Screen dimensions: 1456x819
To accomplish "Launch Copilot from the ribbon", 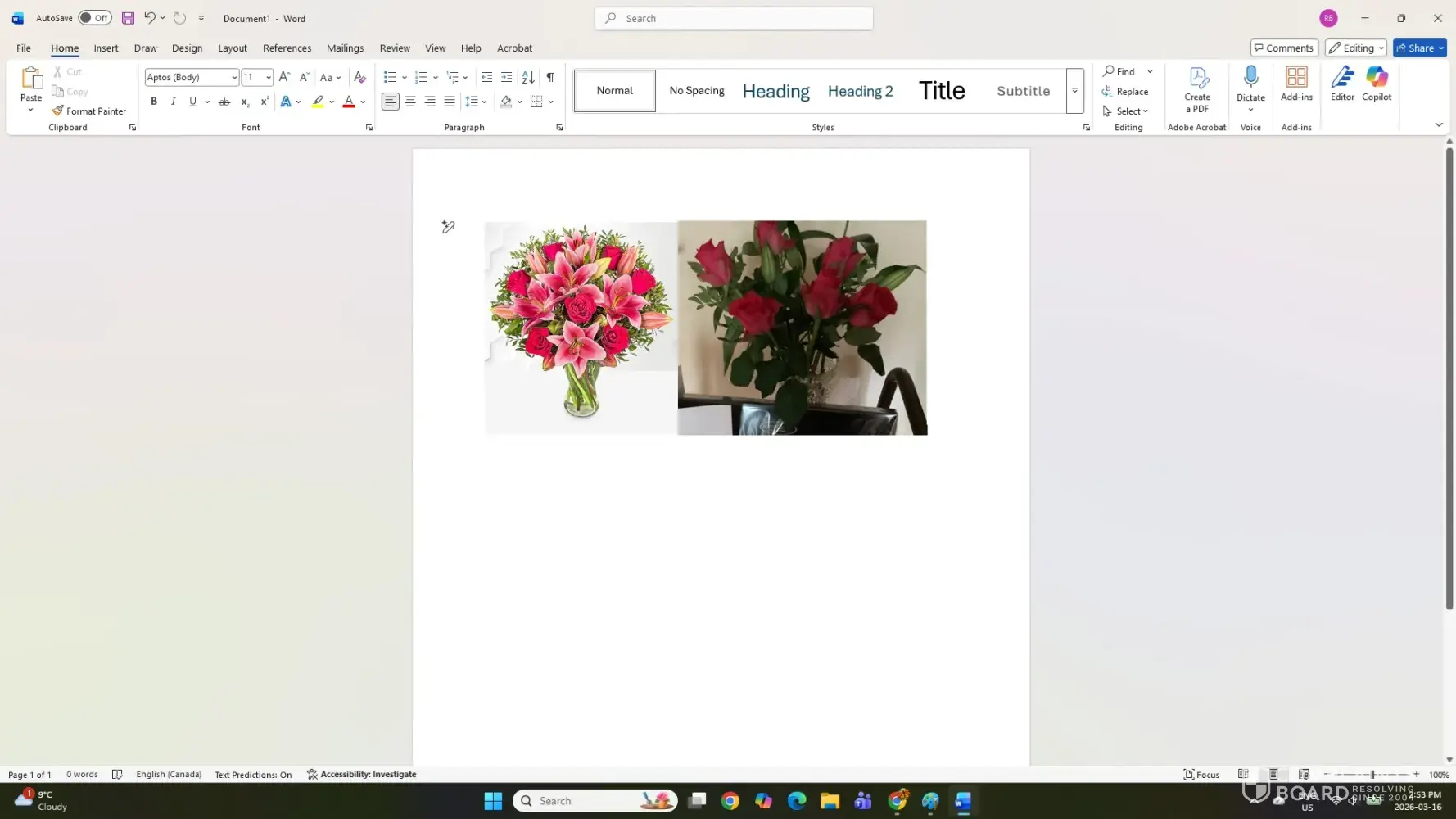I will tap(1377, 84).
